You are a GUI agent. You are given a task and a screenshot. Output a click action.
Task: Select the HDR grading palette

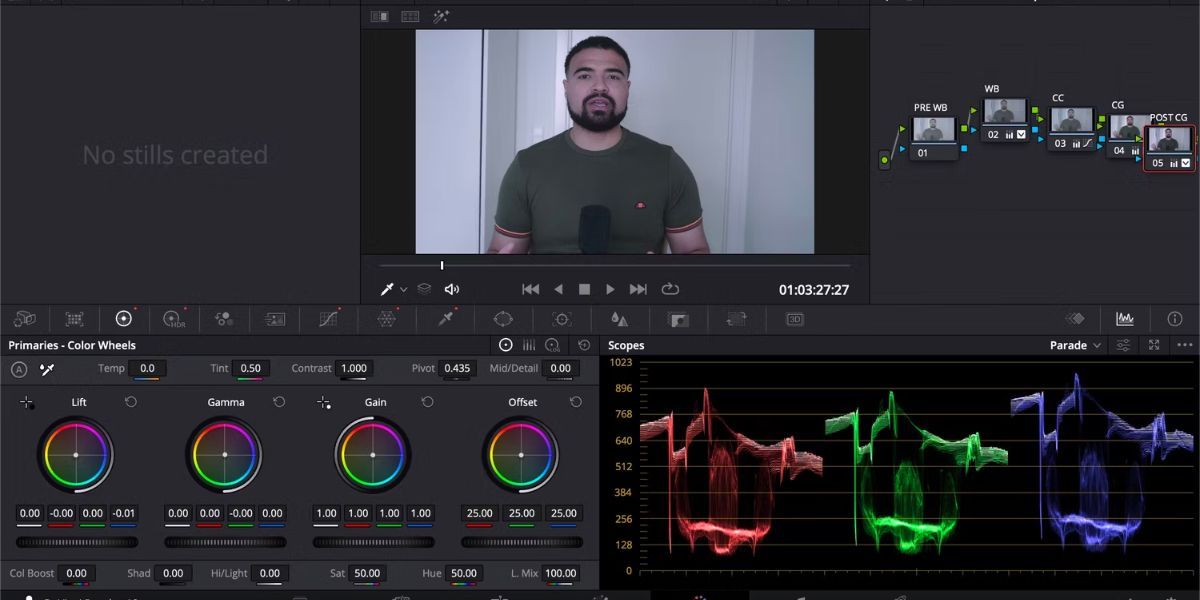[x=175, y=319]
